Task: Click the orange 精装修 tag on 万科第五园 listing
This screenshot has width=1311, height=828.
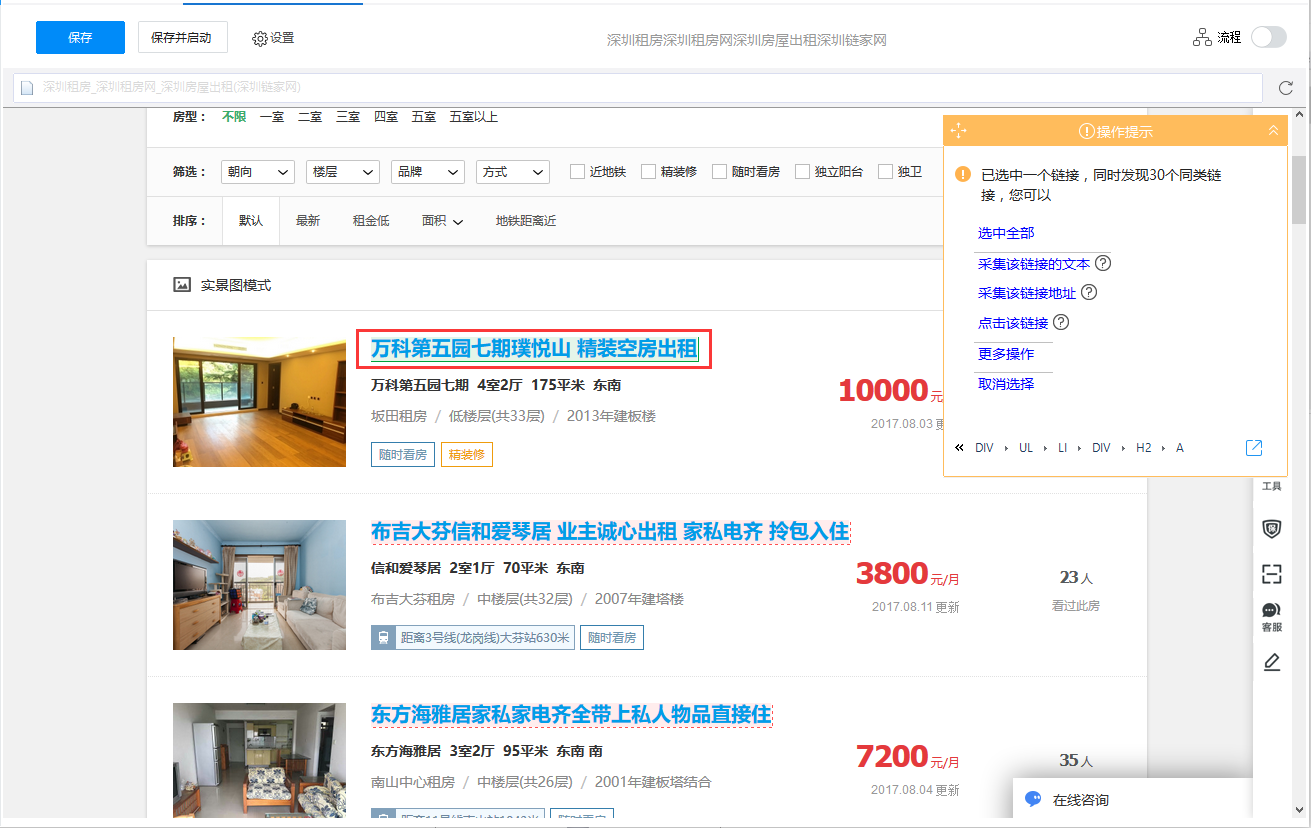Action: click(x=467, y=454)
